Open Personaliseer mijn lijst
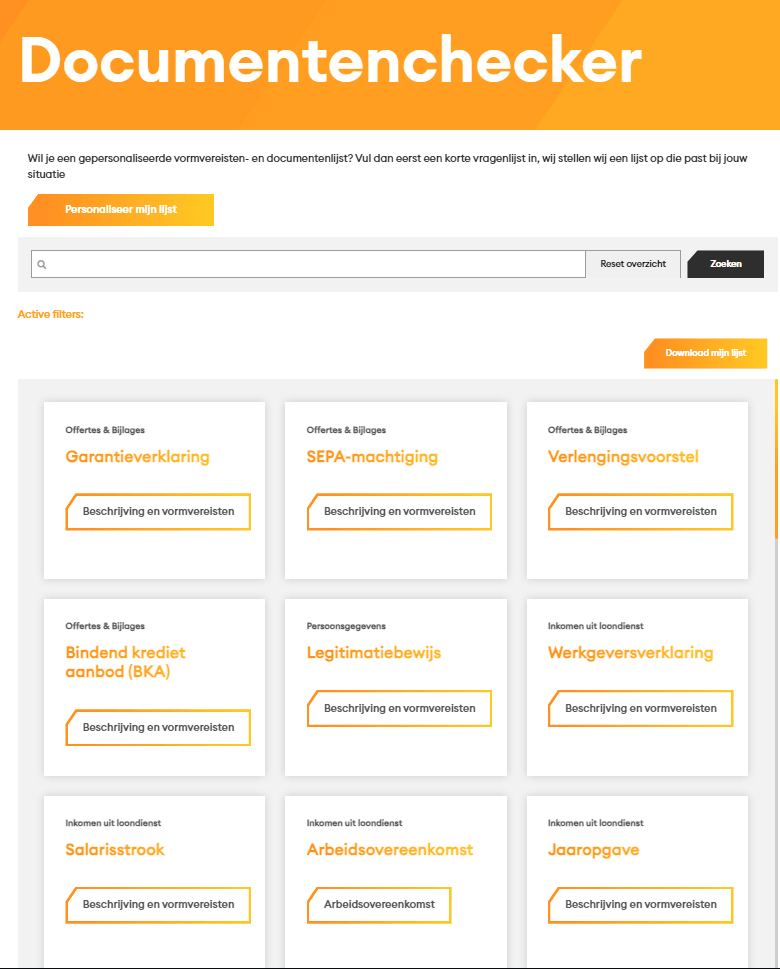The height and width of the screenshot is (969, 780). [121, 210]
